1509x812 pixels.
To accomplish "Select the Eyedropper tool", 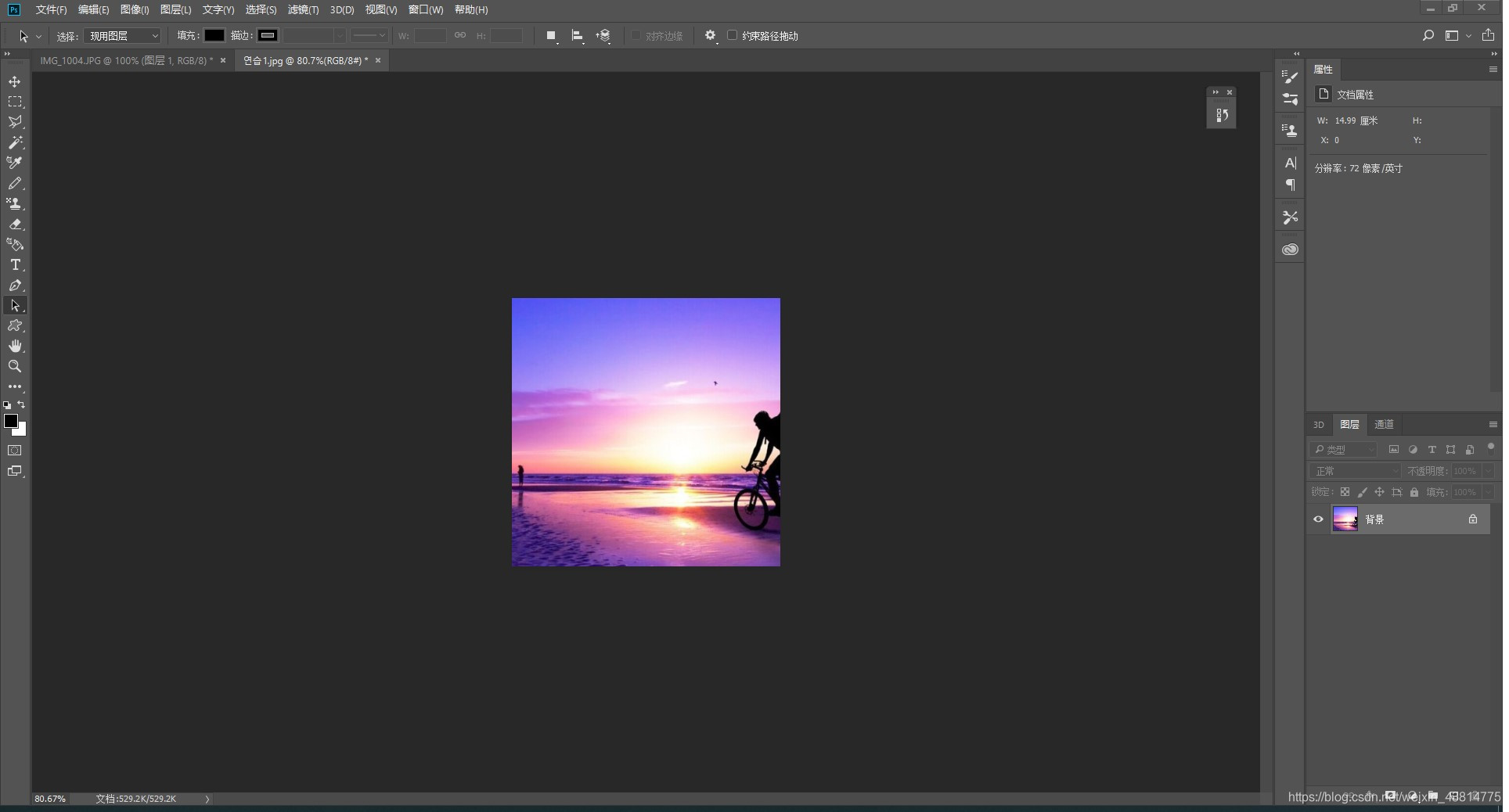I will point(15,163).
